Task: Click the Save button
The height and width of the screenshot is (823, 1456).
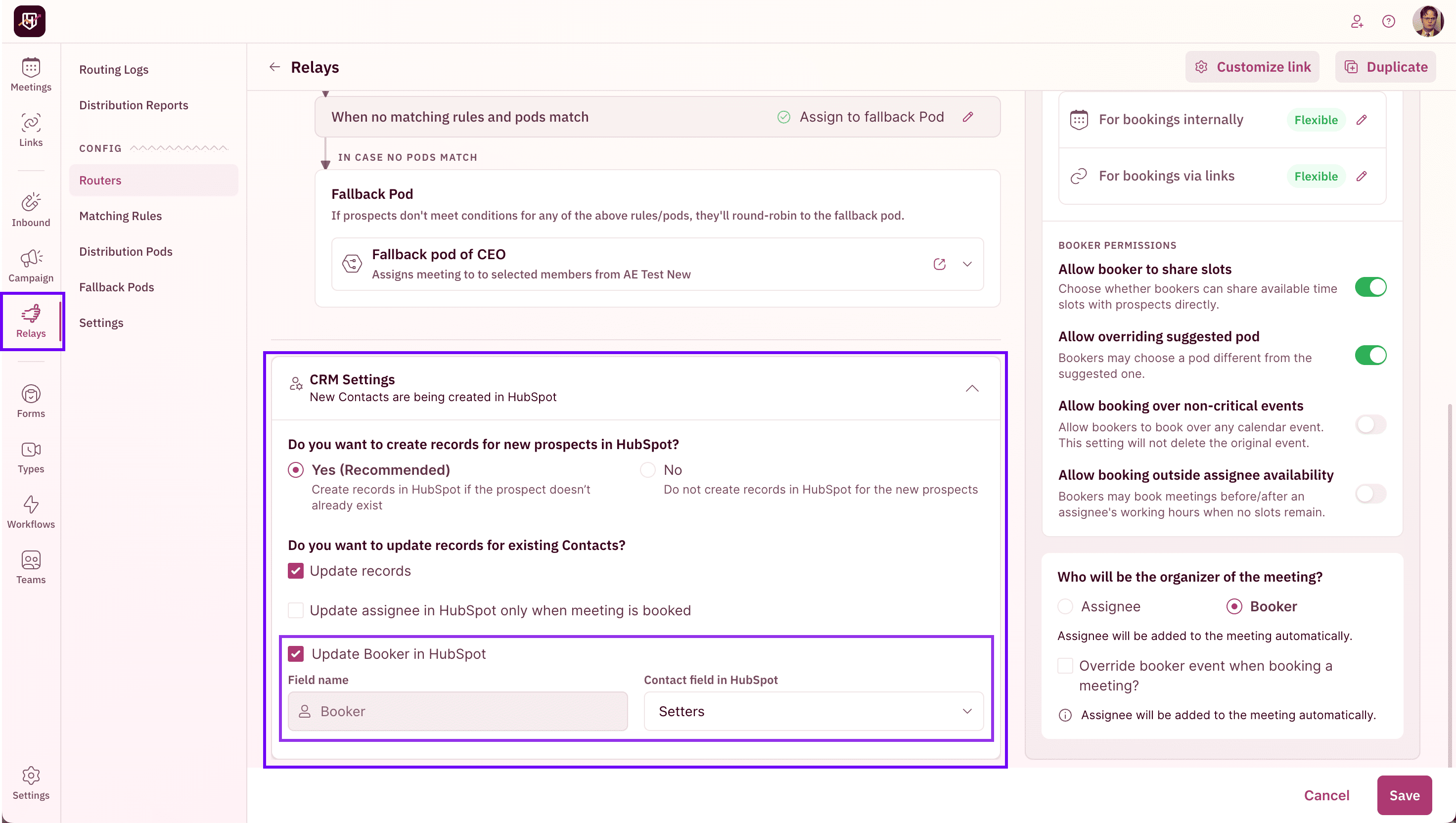Action: 1404,795
